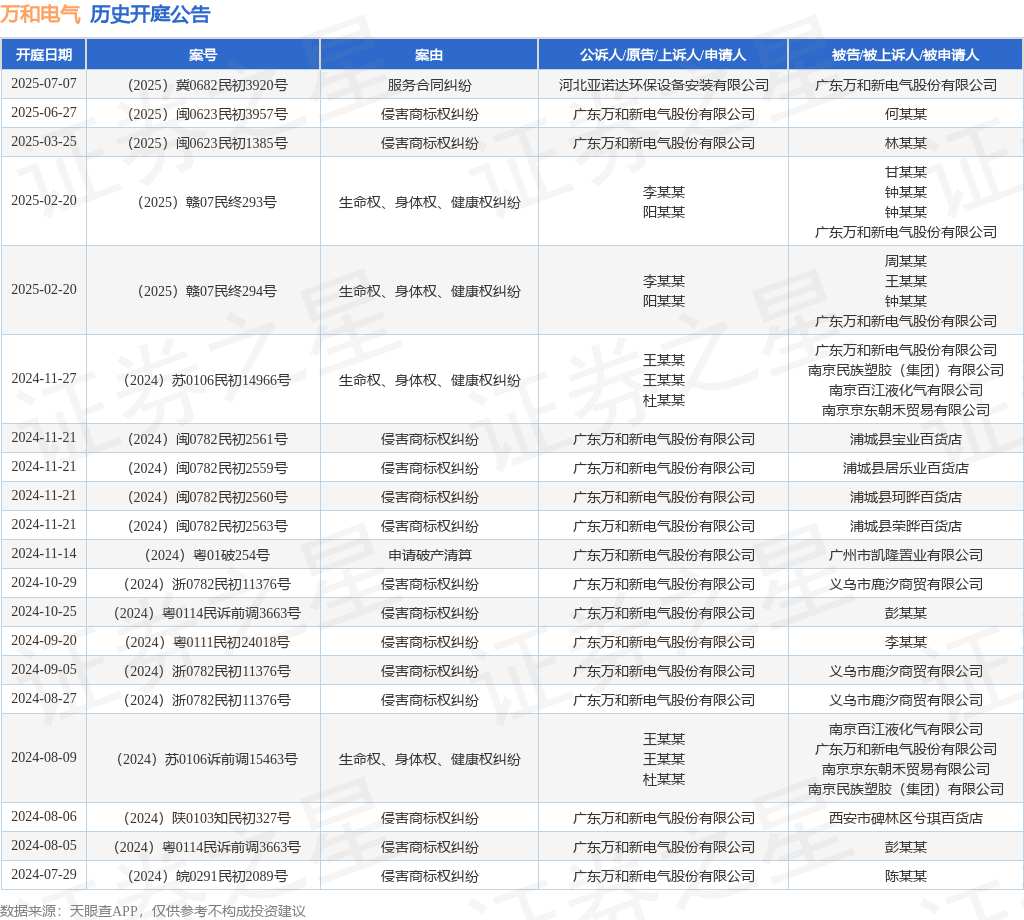Click the date 2024-08-09
The image size is (1024, 920).
pyautogui.click(x=44, y=757)
